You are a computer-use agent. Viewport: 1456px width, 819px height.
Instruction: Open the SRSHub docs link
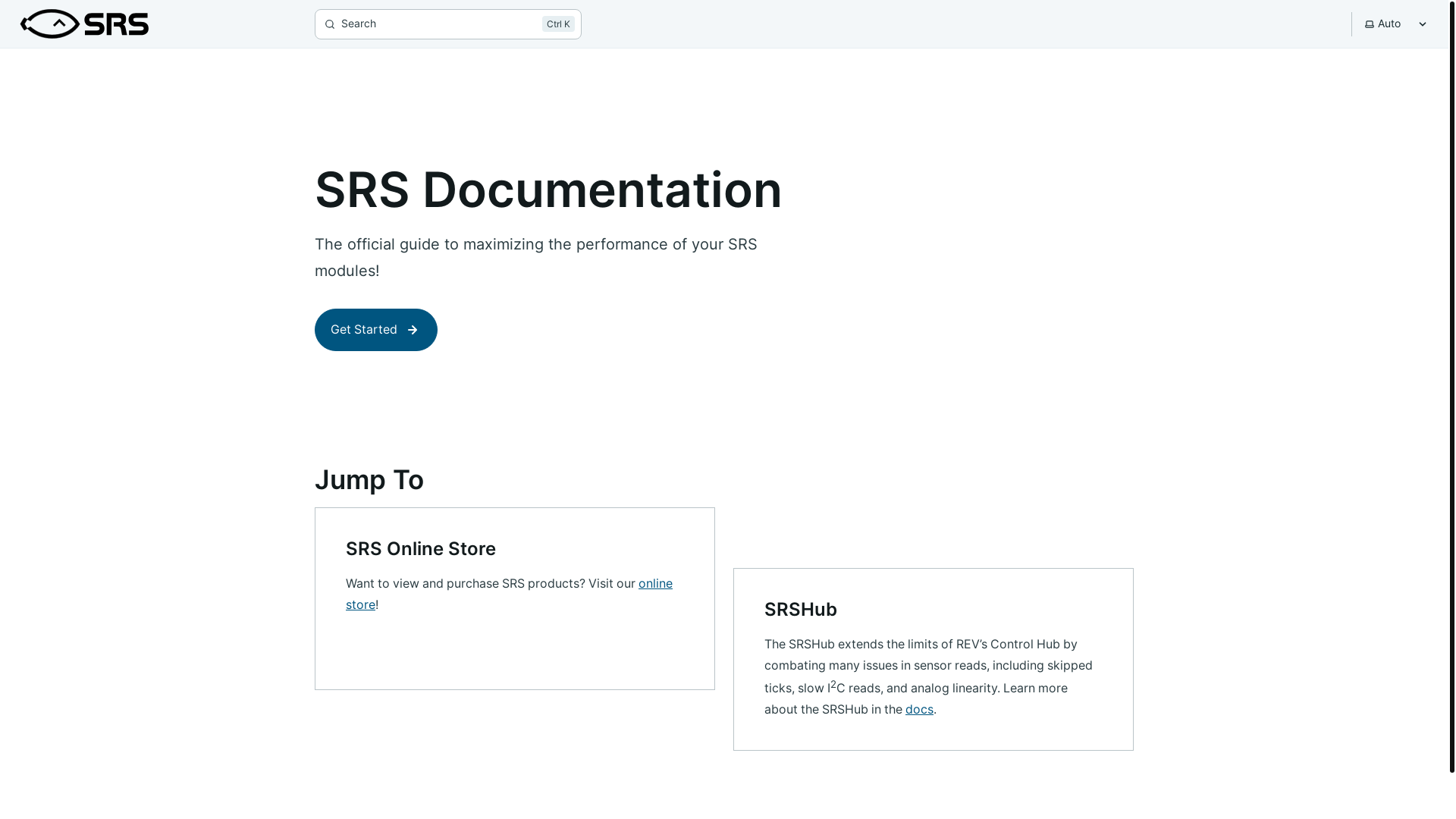click(919, 709)
